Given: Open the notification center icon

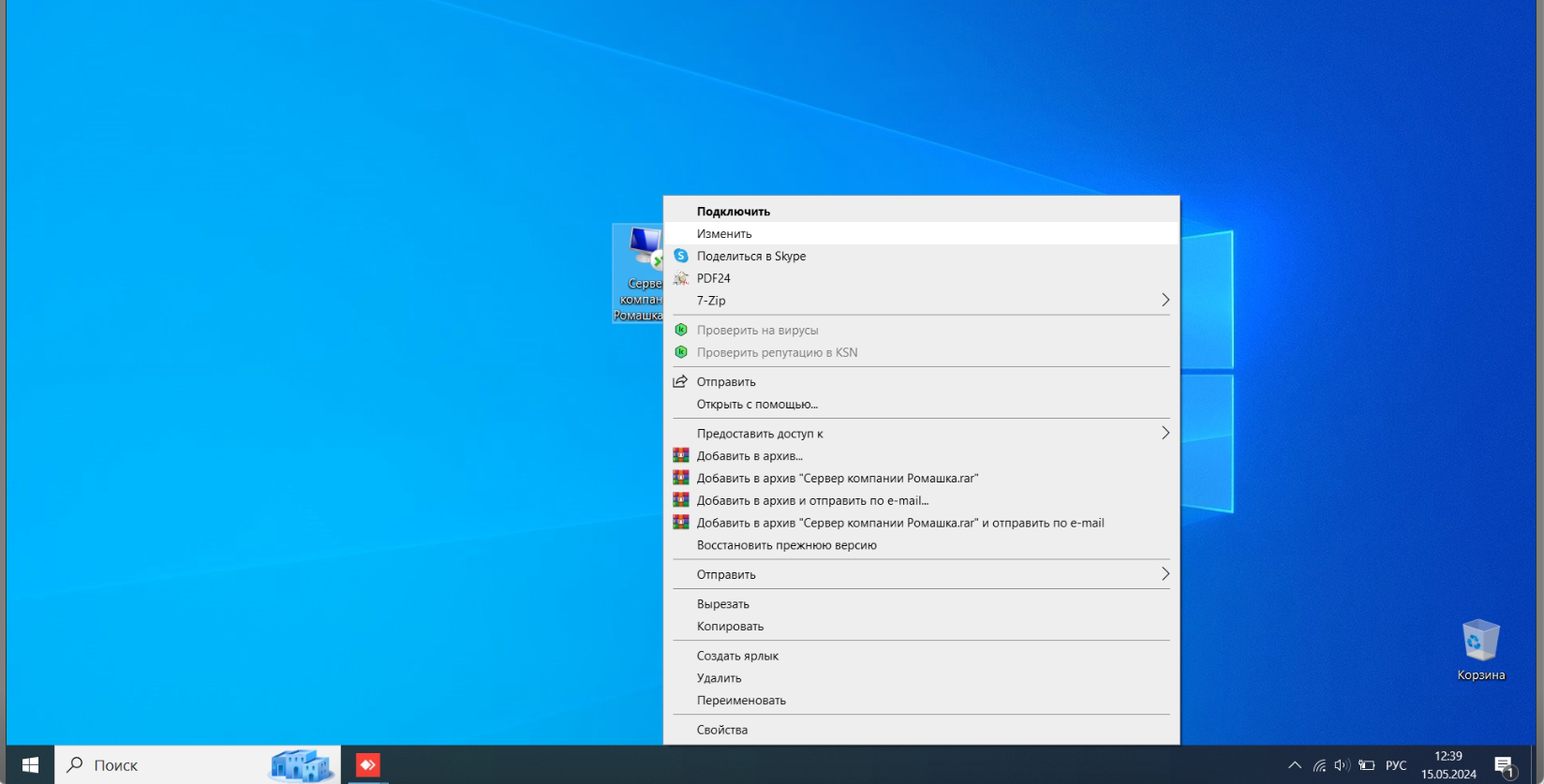Looking at the screenshot, I should tap(1505, 766).
